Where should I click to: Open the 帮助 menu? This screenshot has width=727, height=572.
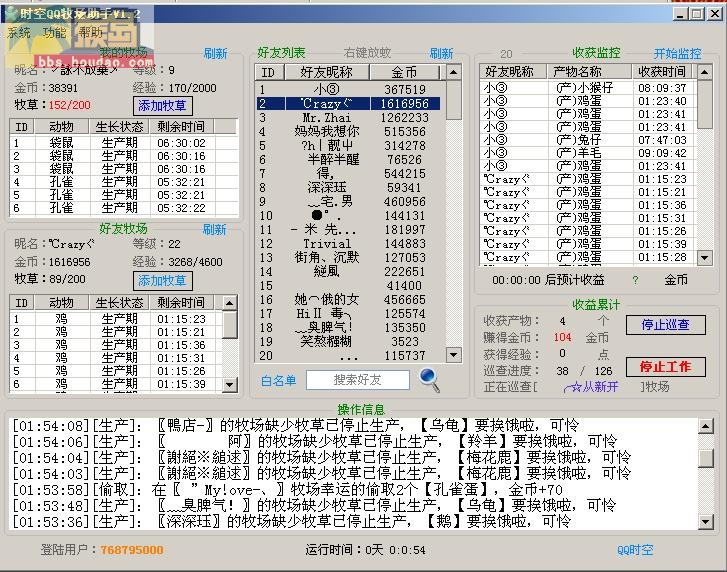[x=90, y=32]
